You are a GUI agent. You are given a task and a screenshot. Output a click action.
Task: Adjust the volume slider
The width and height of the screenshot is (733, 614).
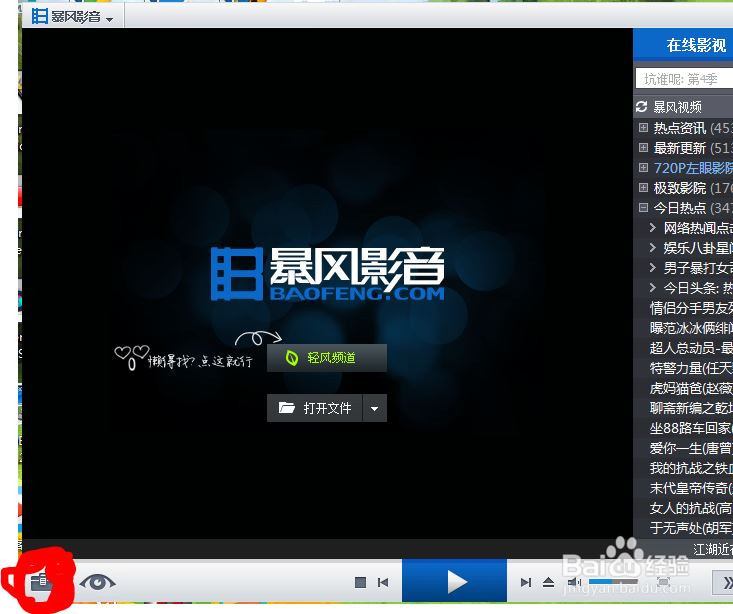(613, 582)
